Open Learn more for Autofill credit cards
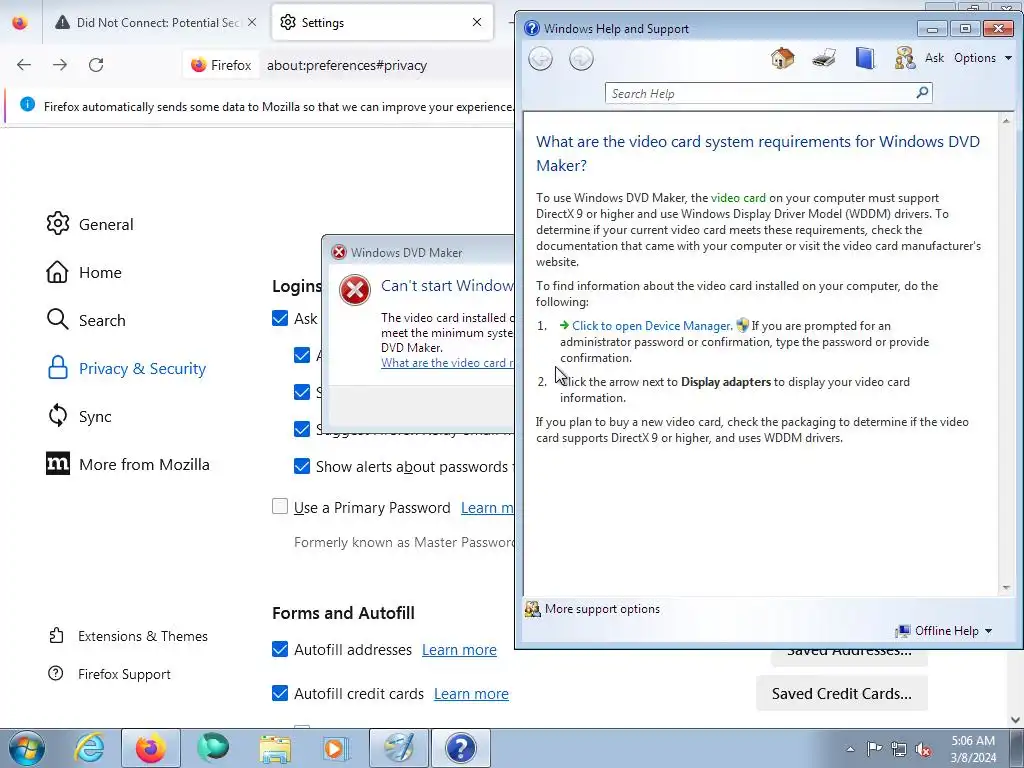Screen dimensions: 1024x768 [471, 694]
